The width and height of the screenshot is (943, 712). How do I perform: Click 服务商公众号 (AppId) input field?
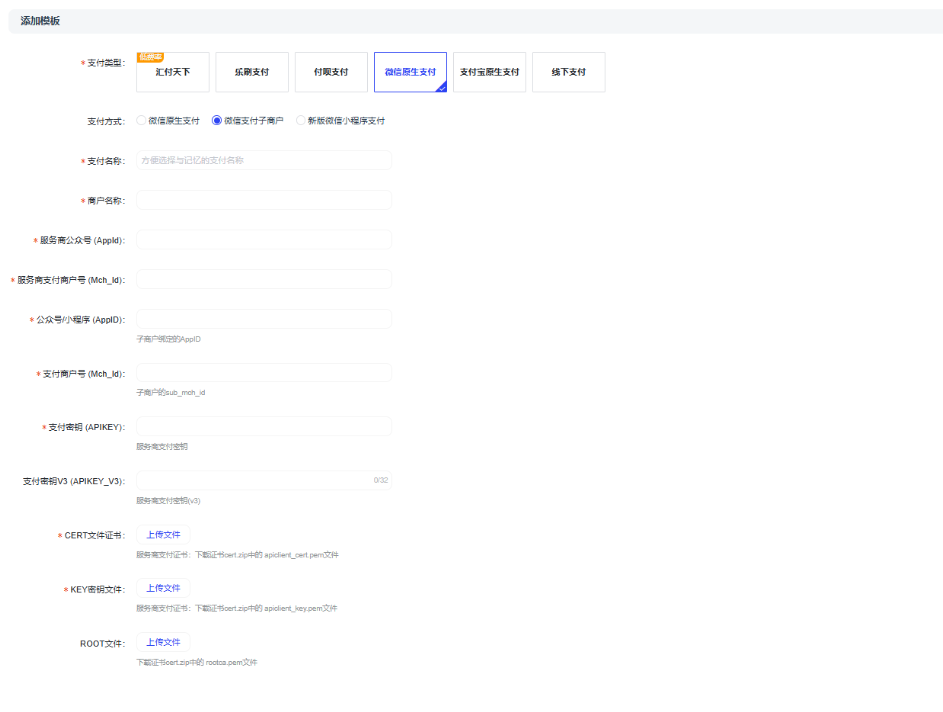coord(263,240)
